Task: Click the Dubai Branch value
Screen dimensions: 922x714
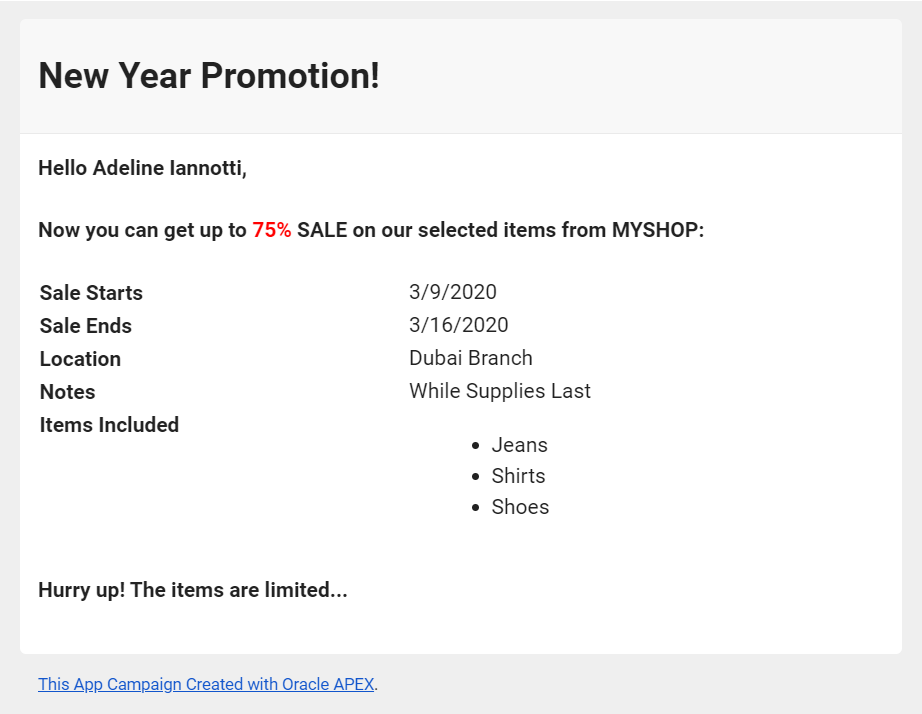Action: click(x=471, y=358)
